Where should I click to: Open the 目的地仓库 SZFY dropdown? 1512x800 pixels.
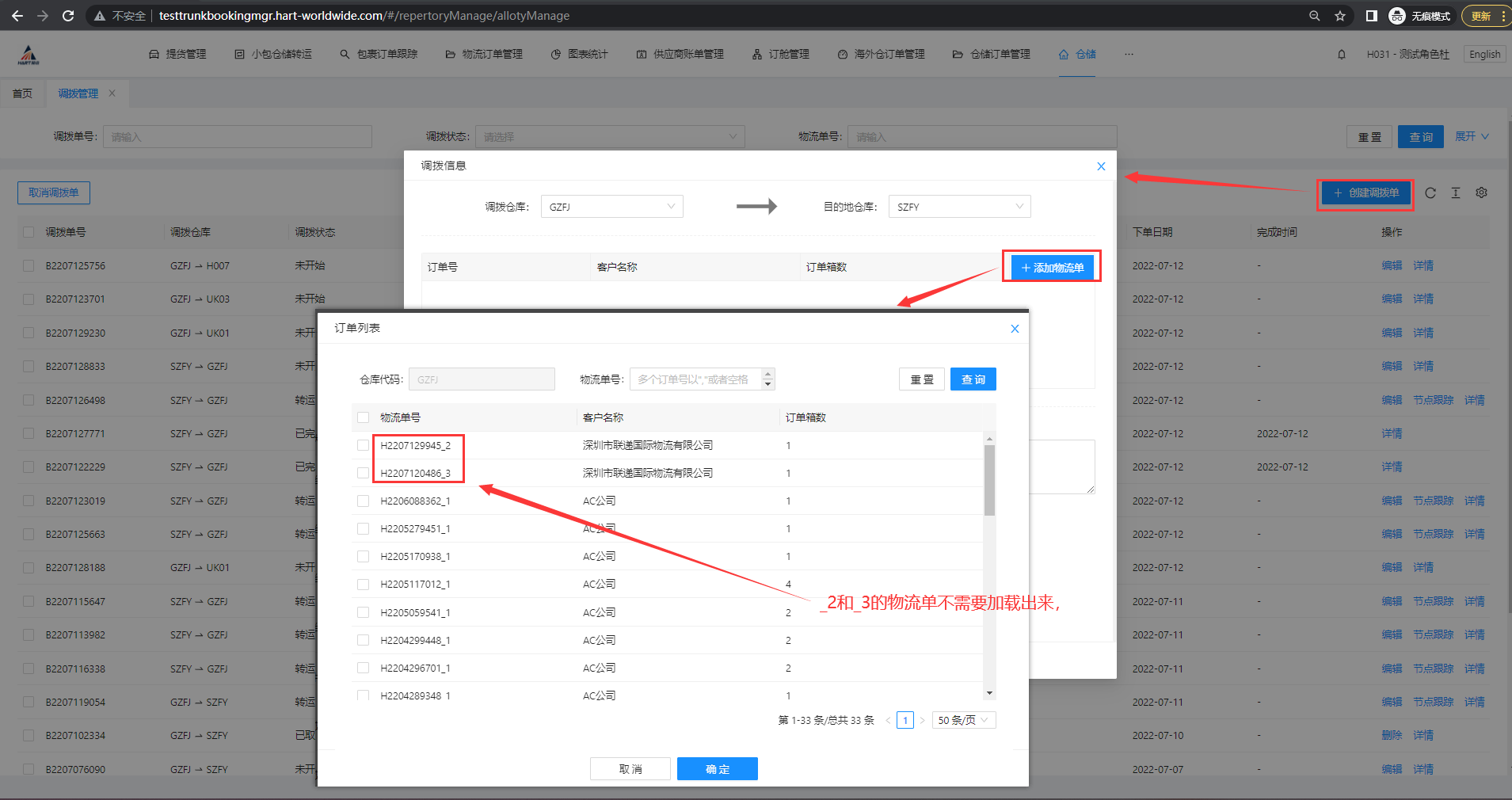958,207
